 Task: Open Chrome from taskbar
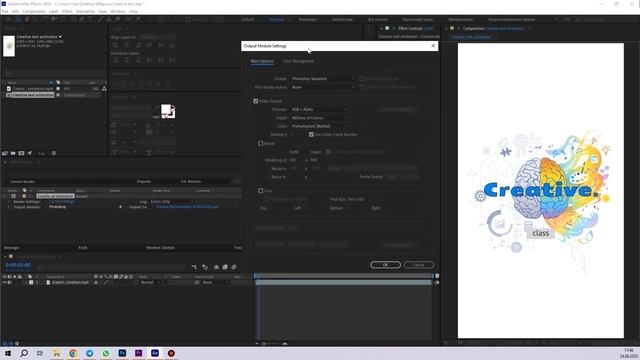(73, 353)
